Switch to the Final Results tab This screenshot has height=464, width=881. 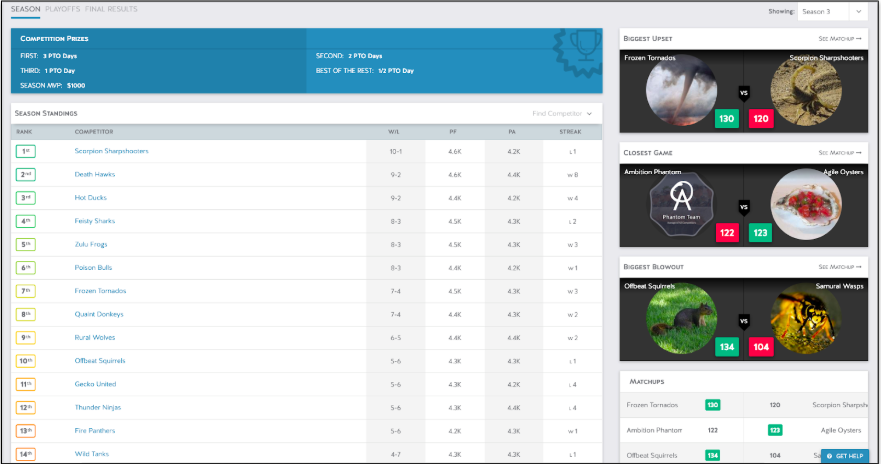pyautogui.click(x=111, y=9)
